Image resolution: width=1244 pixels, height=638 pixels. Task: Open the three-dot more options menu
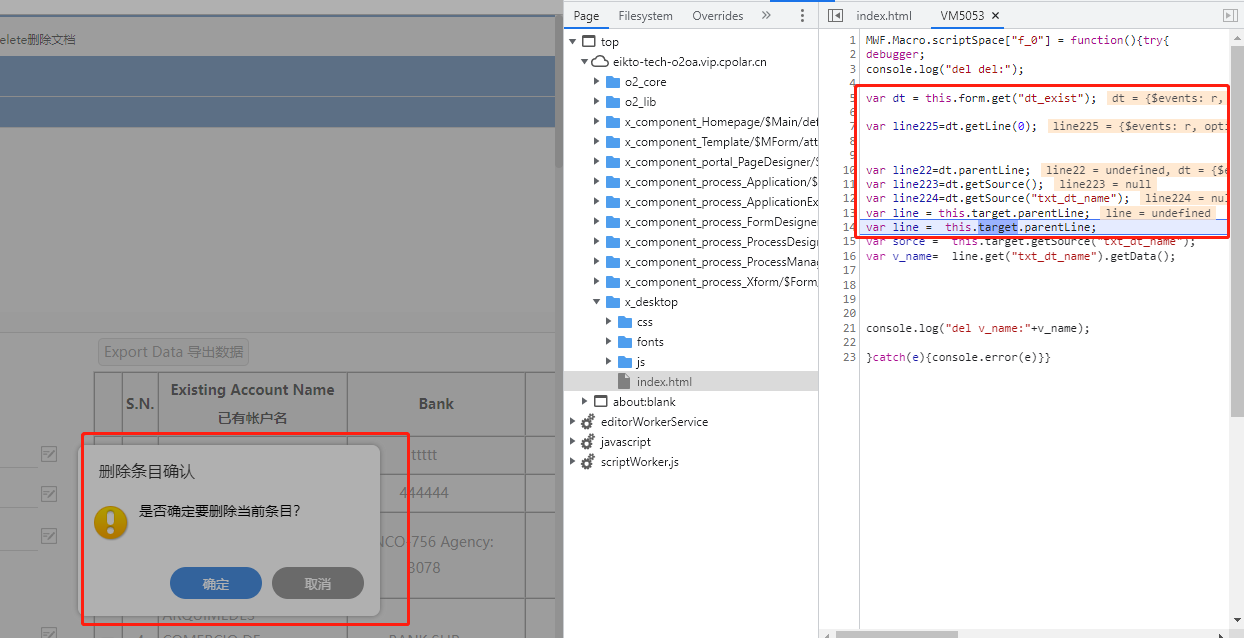pos(802,16)
